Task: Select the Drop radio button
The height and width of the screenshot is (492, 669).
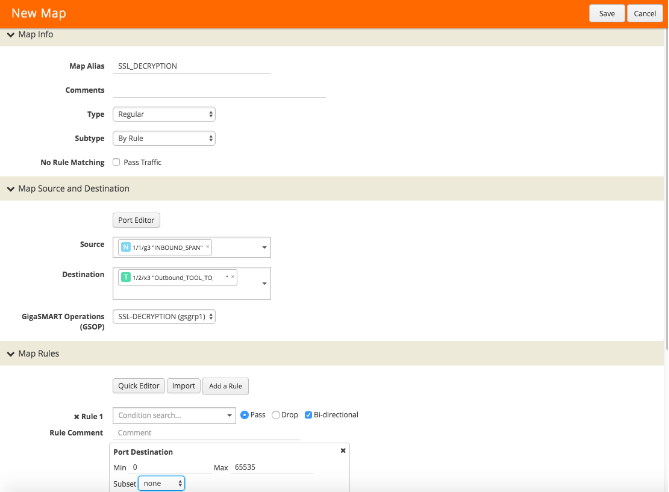Action: click(x=276, y=415)
